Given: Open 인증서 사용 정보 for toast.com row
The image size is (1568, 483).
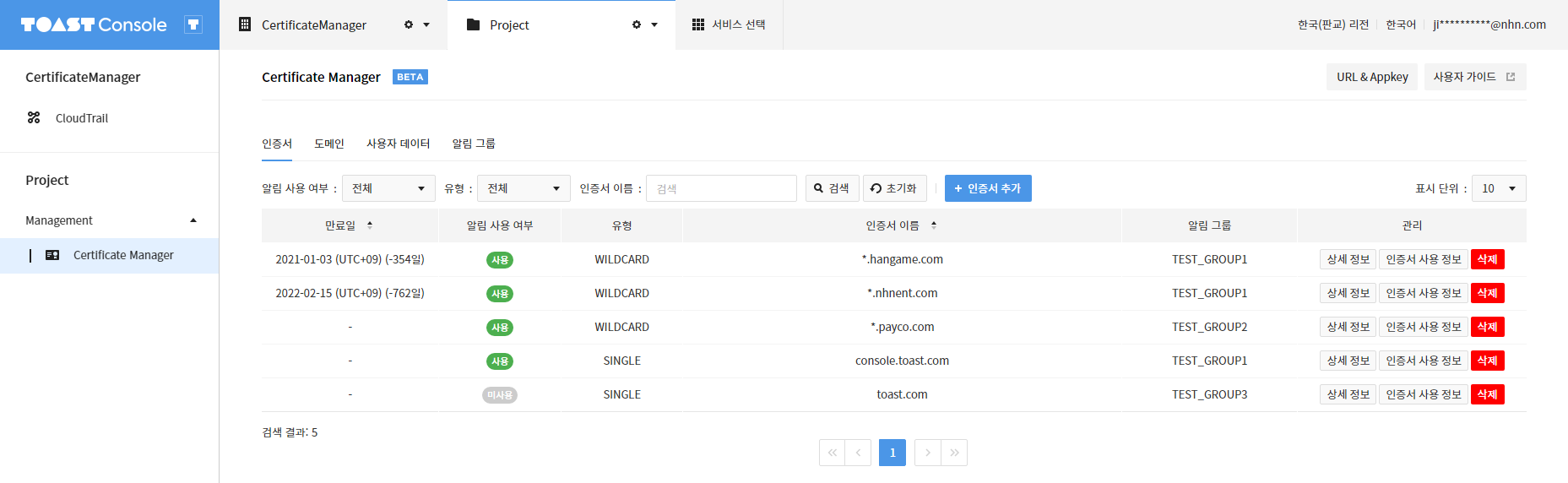Looking at the screenshot, I should [x=1424, y=394].
